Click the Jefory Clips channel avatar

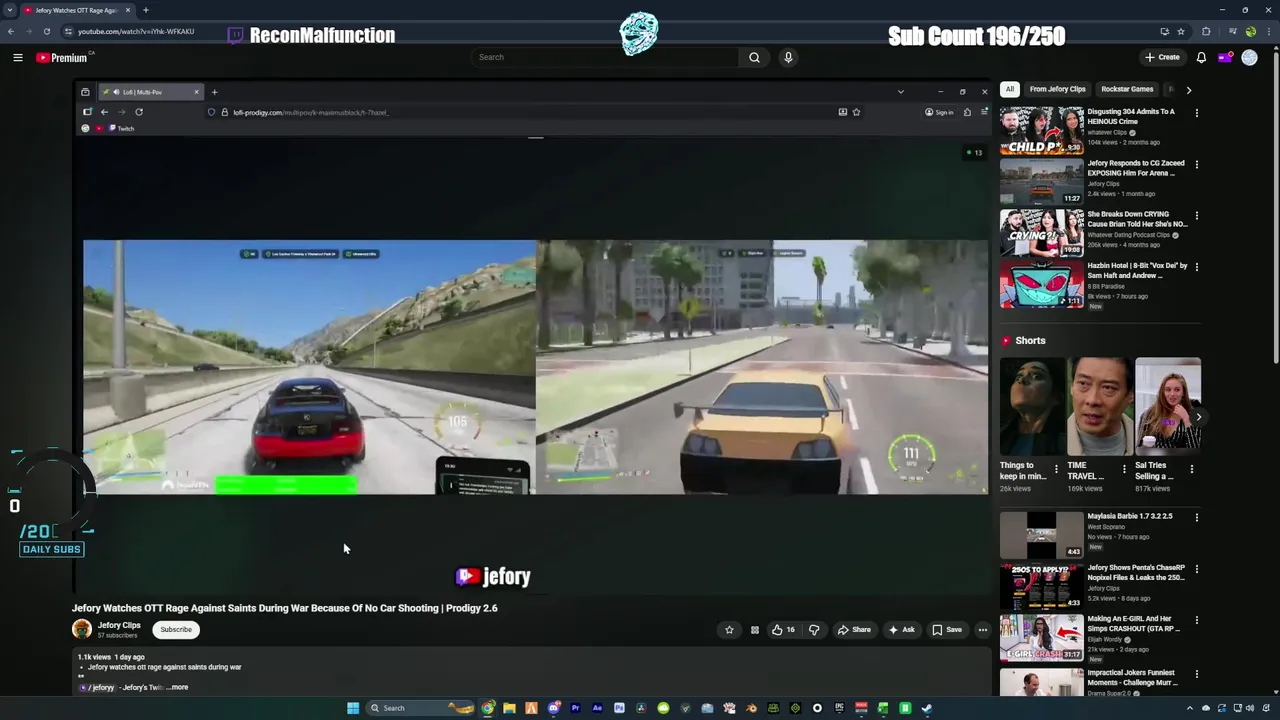click(82, 629)
